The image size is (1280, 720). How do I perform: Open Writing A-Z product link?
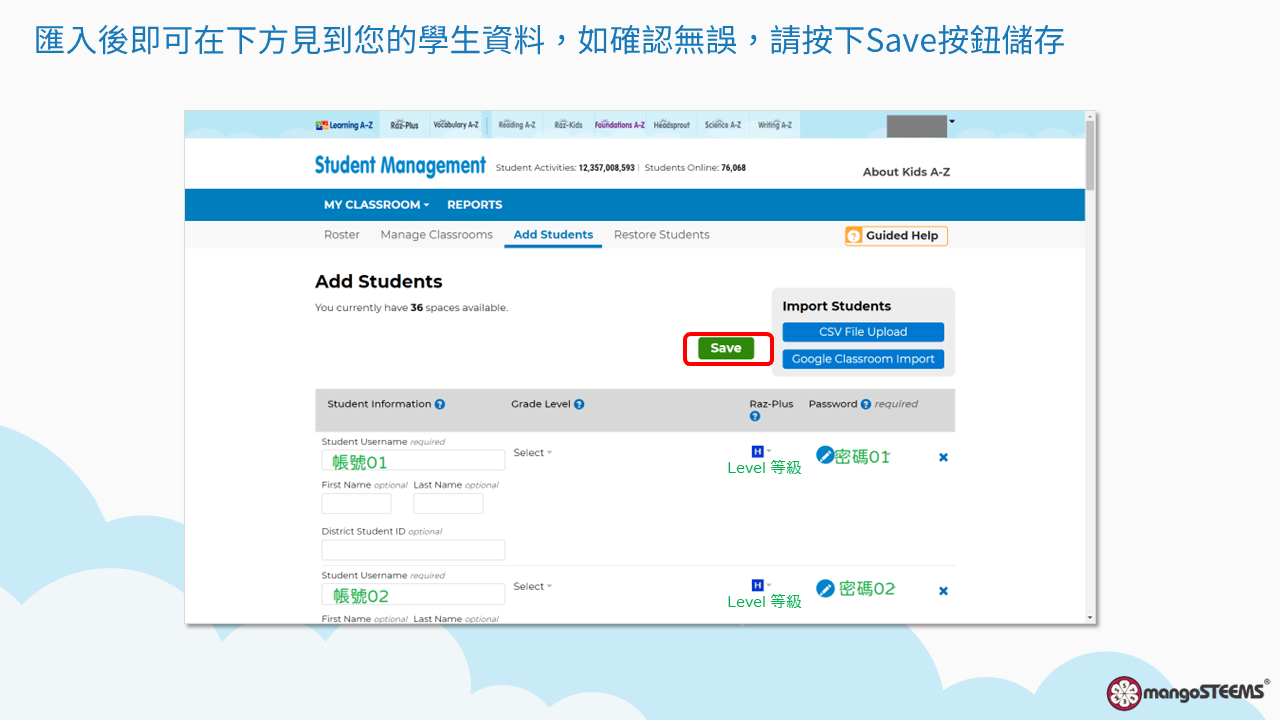coord(775,125)
